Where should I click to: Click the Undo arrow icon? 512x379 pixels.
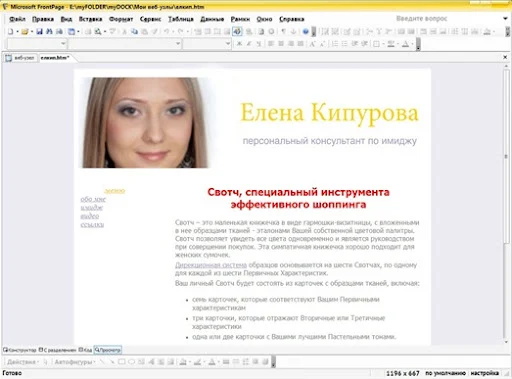click(166, 32)
